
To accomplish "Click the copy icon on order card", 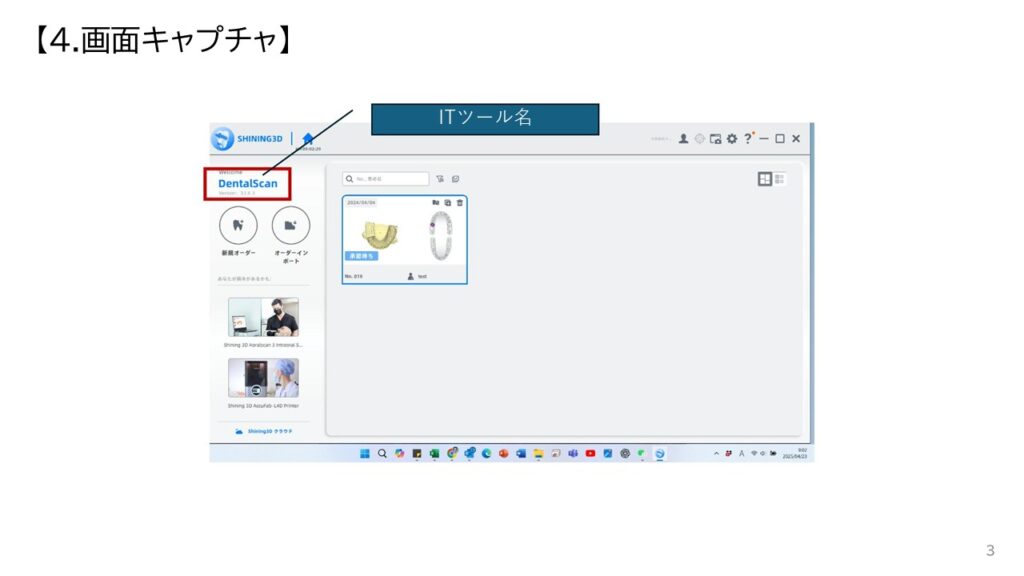I will 448,203.
